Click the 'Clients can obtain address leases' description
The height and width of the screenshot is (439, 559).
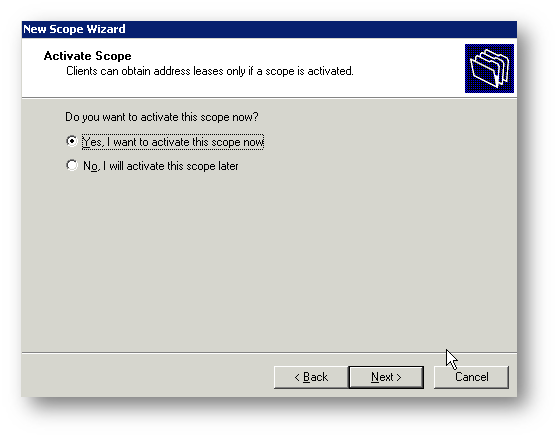pos(210,71)
